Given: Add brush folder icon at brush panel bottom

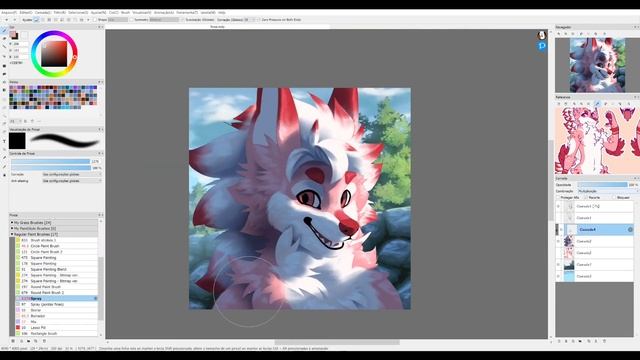Looking at the screenshot, I should [29, 341].
